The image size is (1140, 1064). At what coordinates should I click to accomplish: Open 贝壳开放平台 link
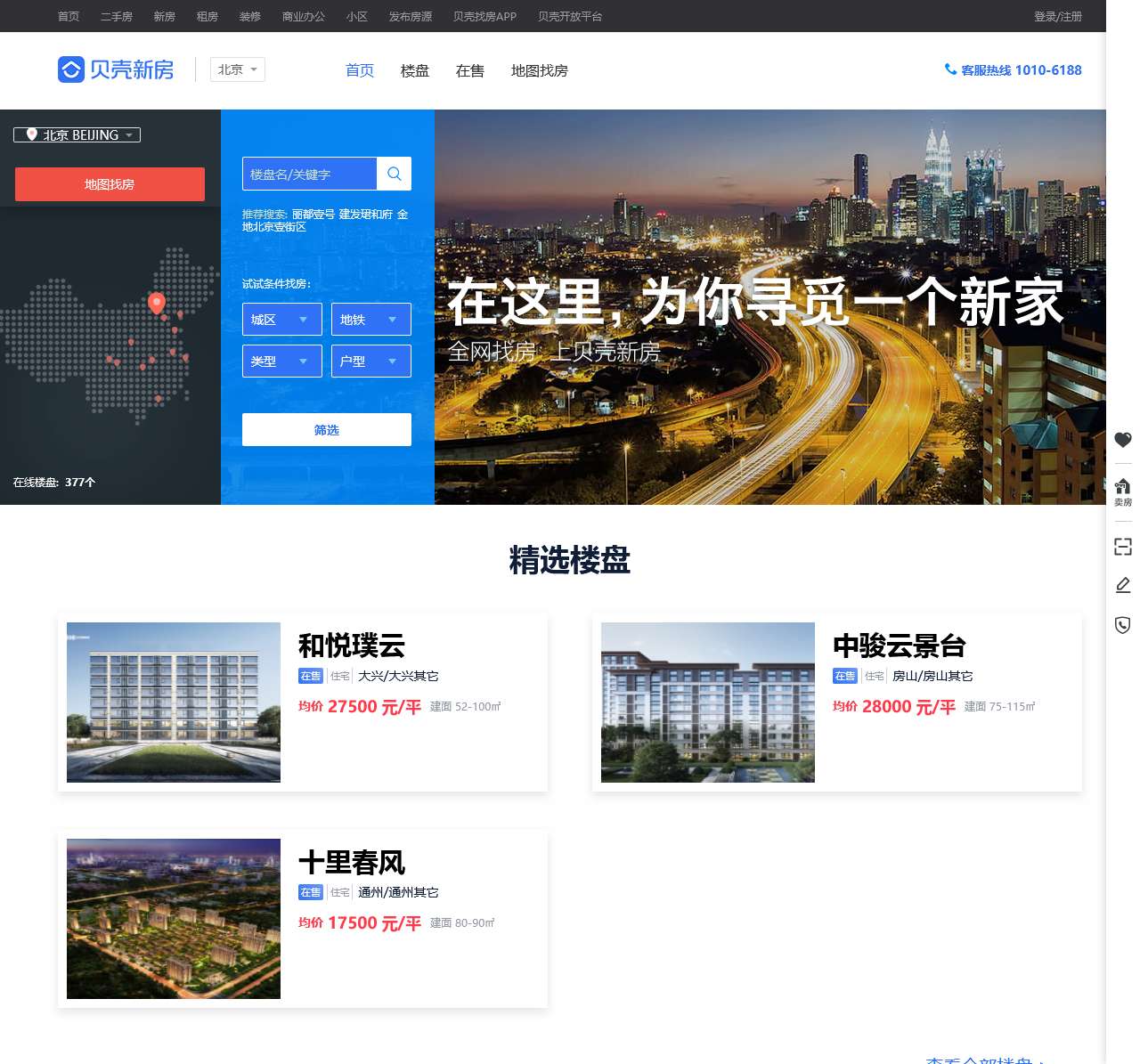click(x=570, y=16)
